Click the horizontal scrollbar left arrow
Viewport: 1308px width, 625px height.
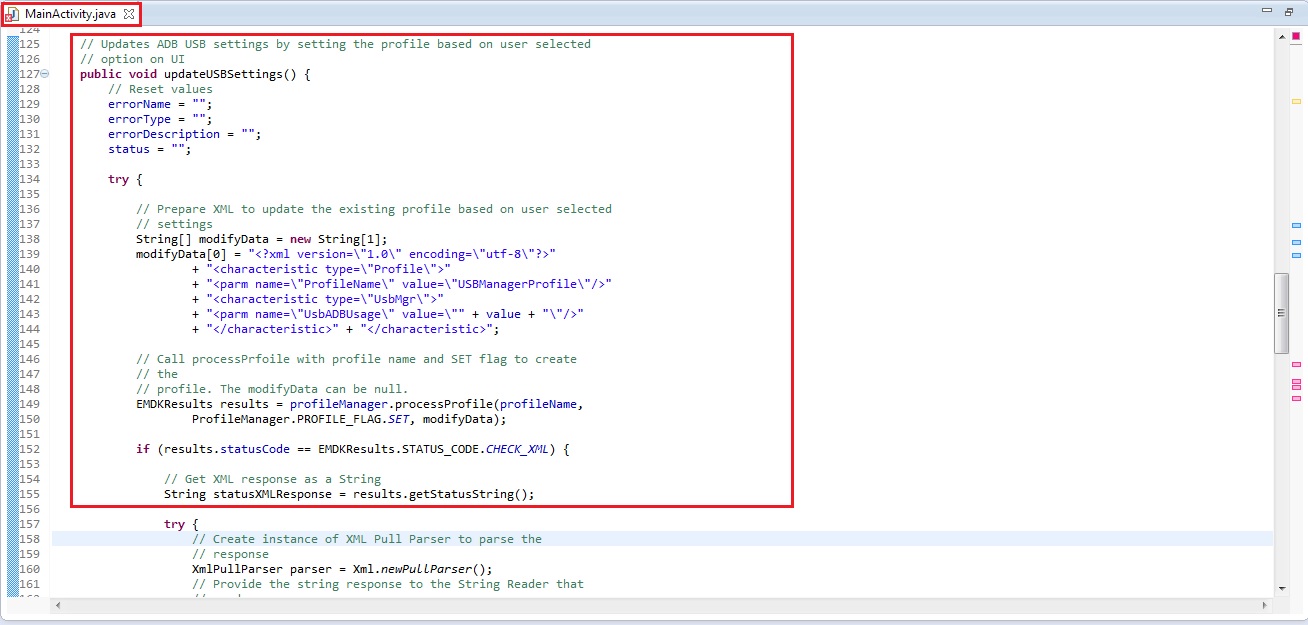pos(58,605)
